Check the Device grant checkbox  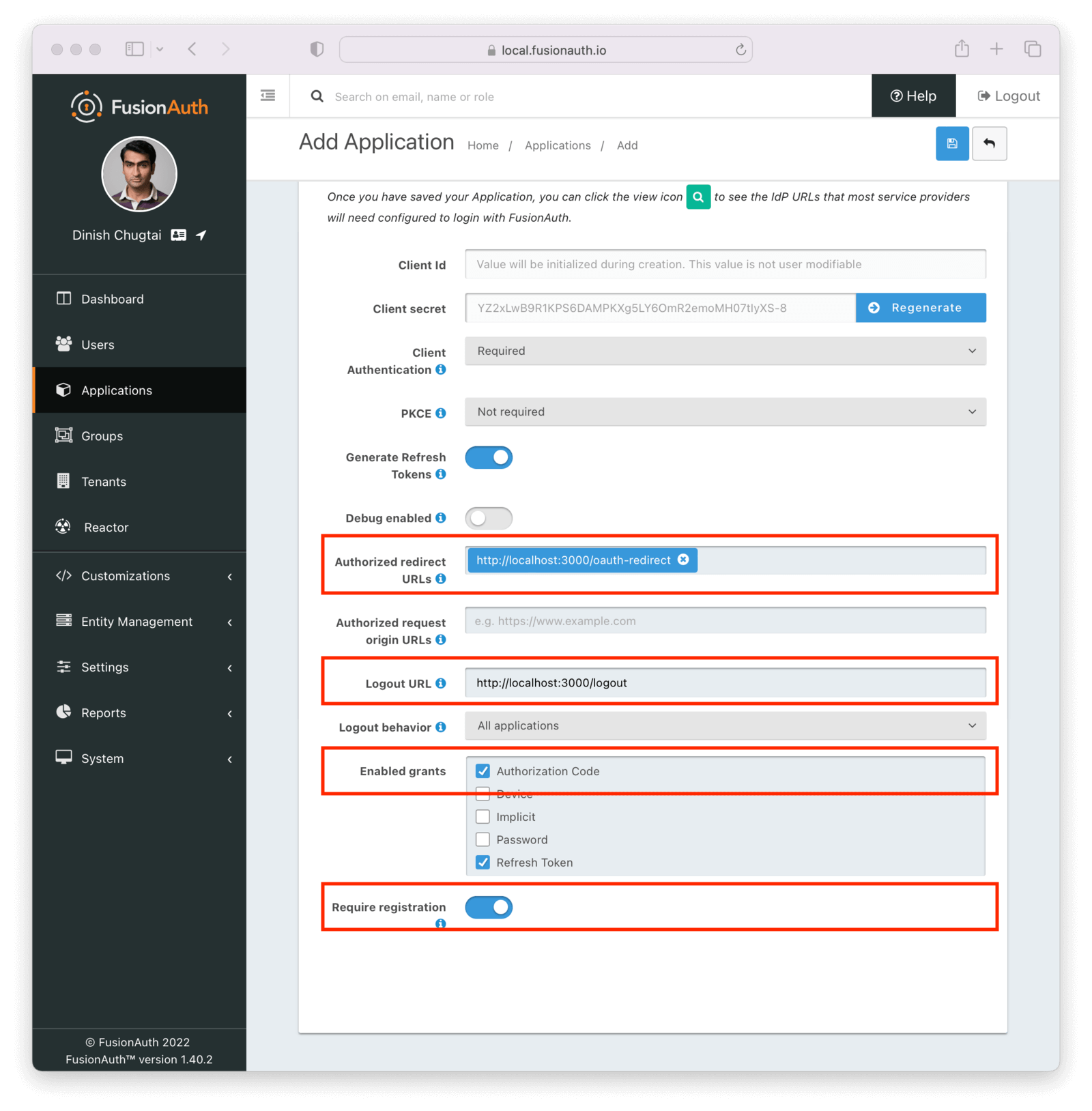(483, 794)
